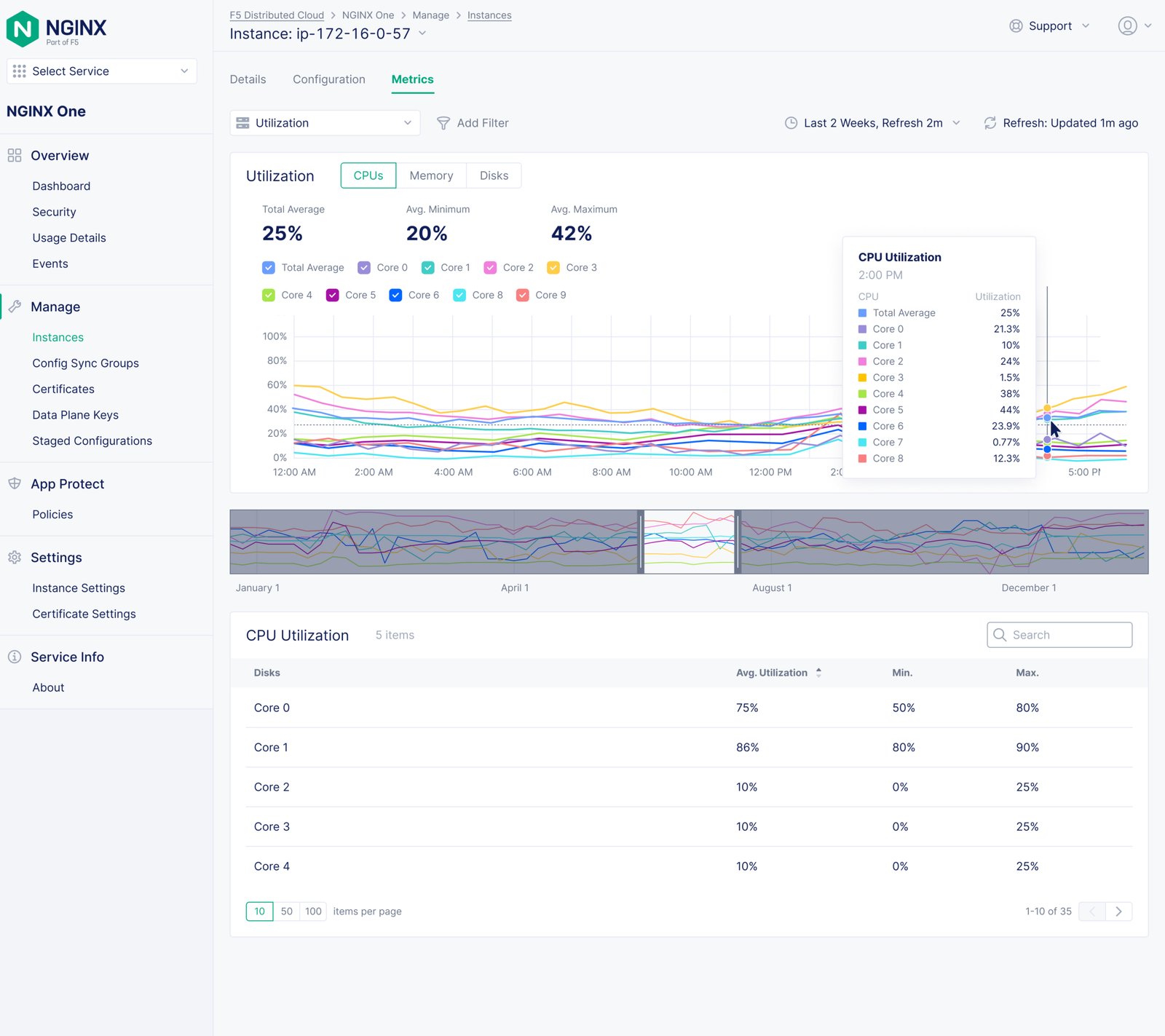Screen dimensions: 1165x1036
Task: Open the Last 2 Weeks time range dropdown
Action: 872,123
